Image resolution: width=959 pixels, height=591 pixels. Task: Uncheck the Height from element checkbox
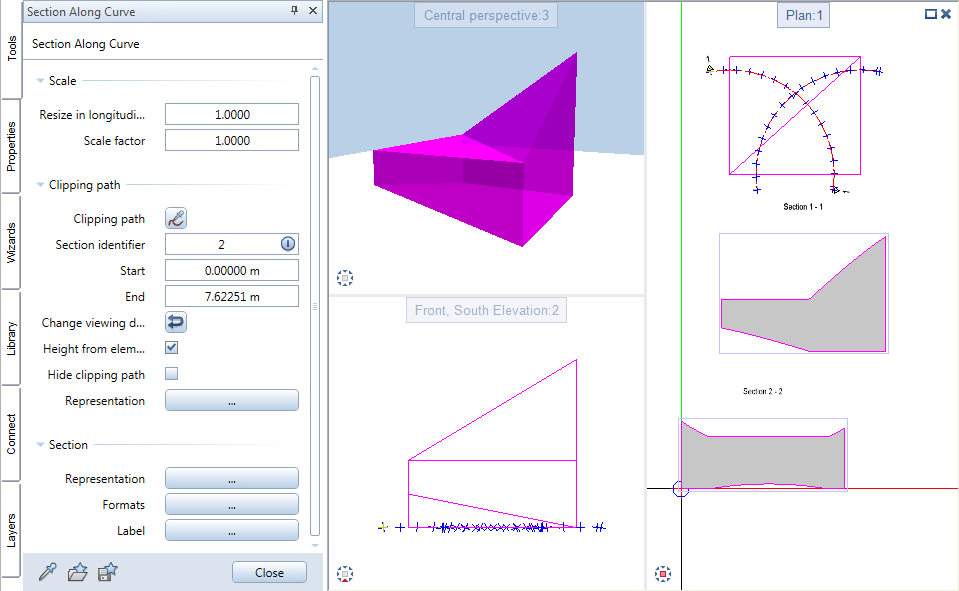coord(171,348)
